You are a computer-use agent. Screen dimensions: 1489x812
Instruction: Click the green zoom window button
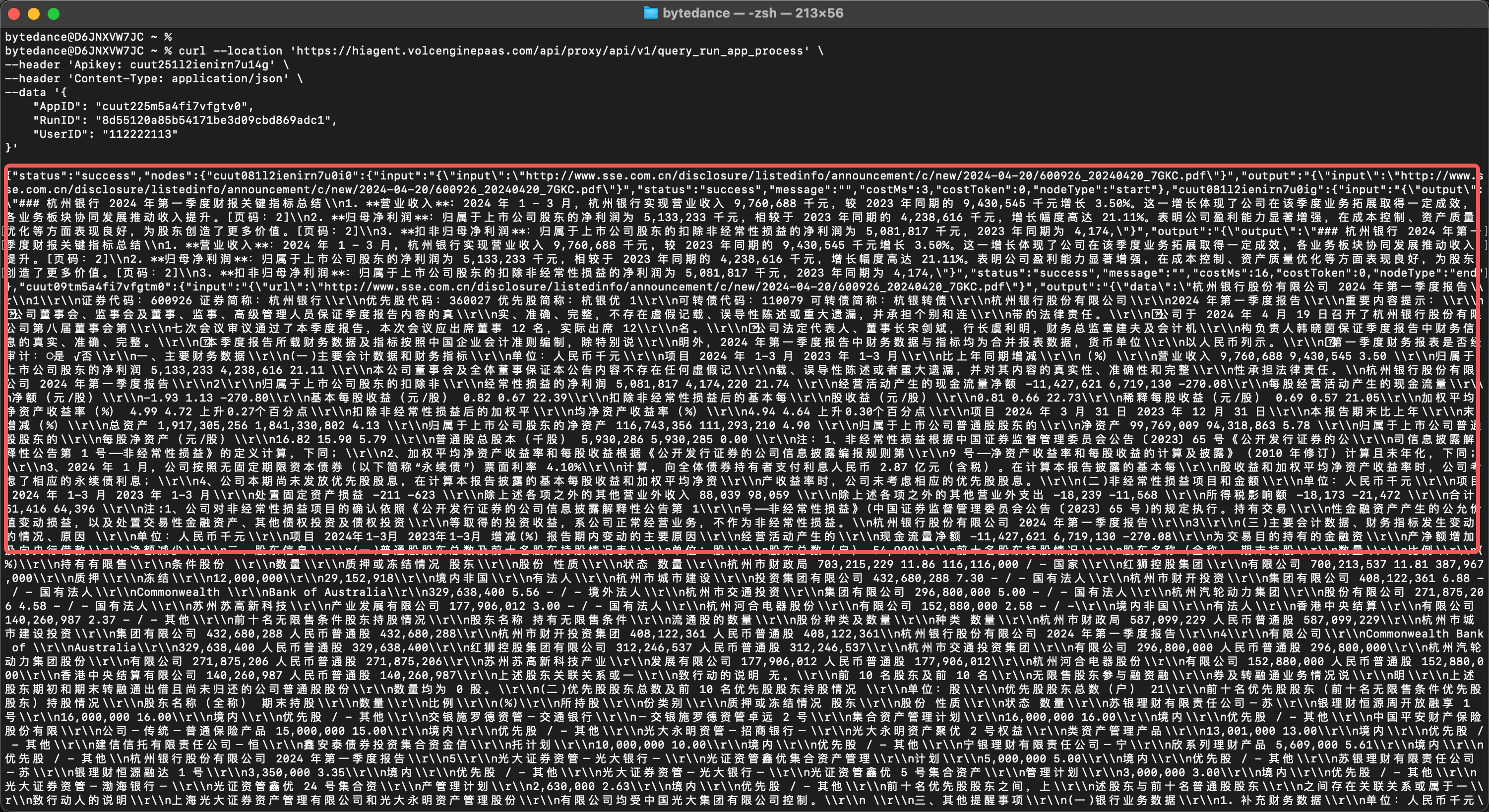(54, 14)
